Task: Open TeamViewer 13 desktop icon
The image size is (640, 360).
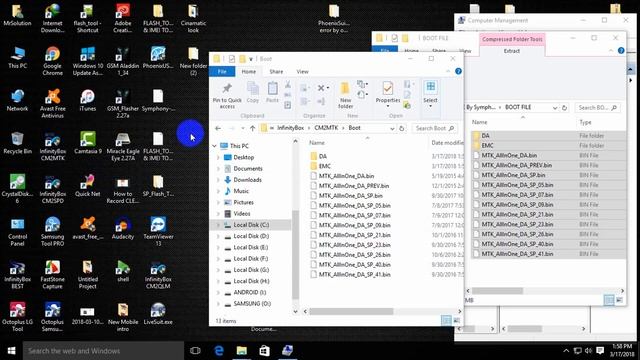Action: [158, 232]
